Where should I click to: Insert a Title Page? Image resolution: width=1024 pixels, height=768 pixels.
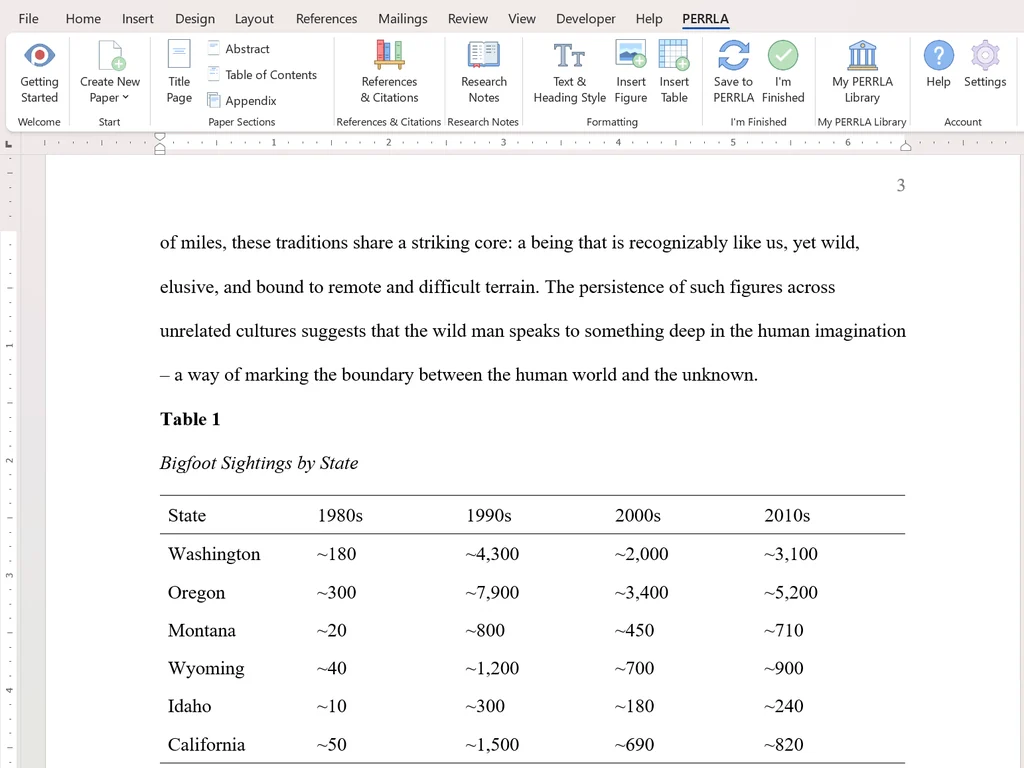click(179, 72)
